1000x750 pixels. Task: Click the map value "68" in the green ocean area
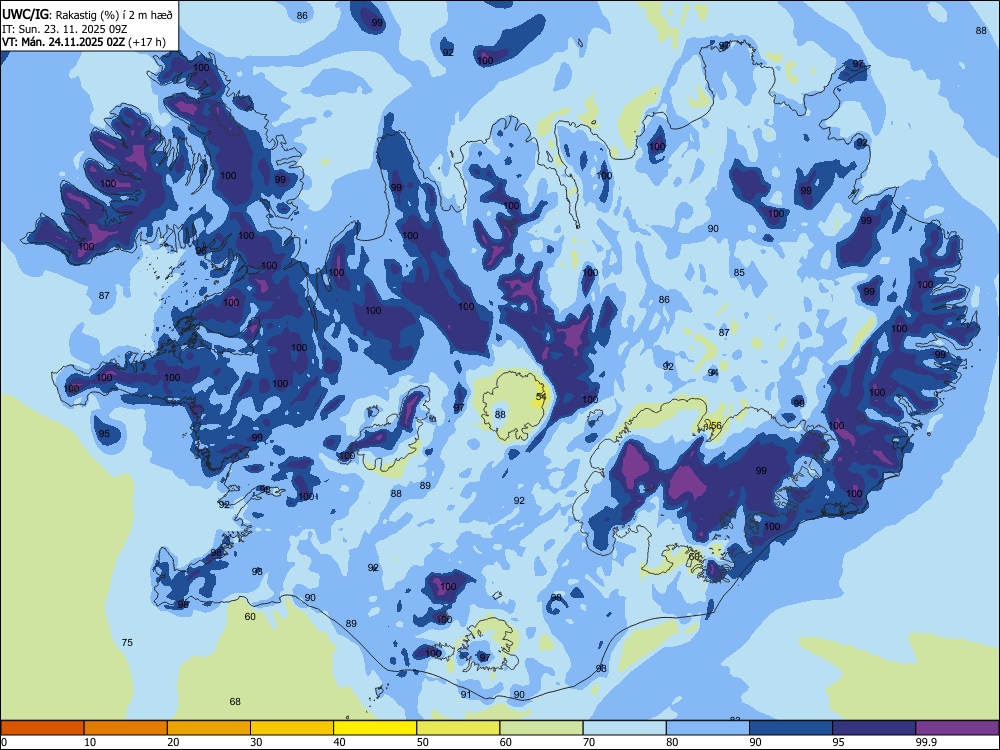coord(235,702)
